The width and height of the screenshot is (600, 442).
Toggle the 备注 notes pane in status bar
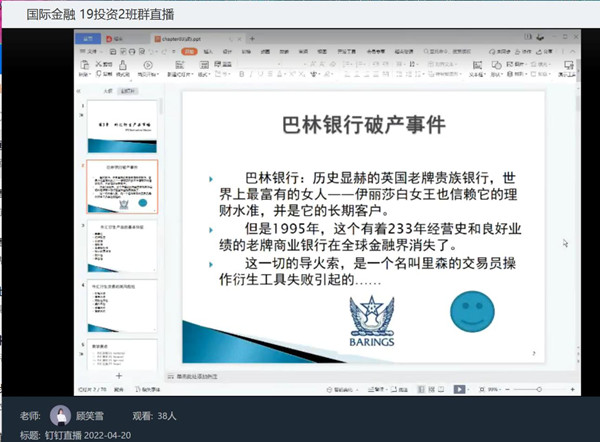coord(383,388)
